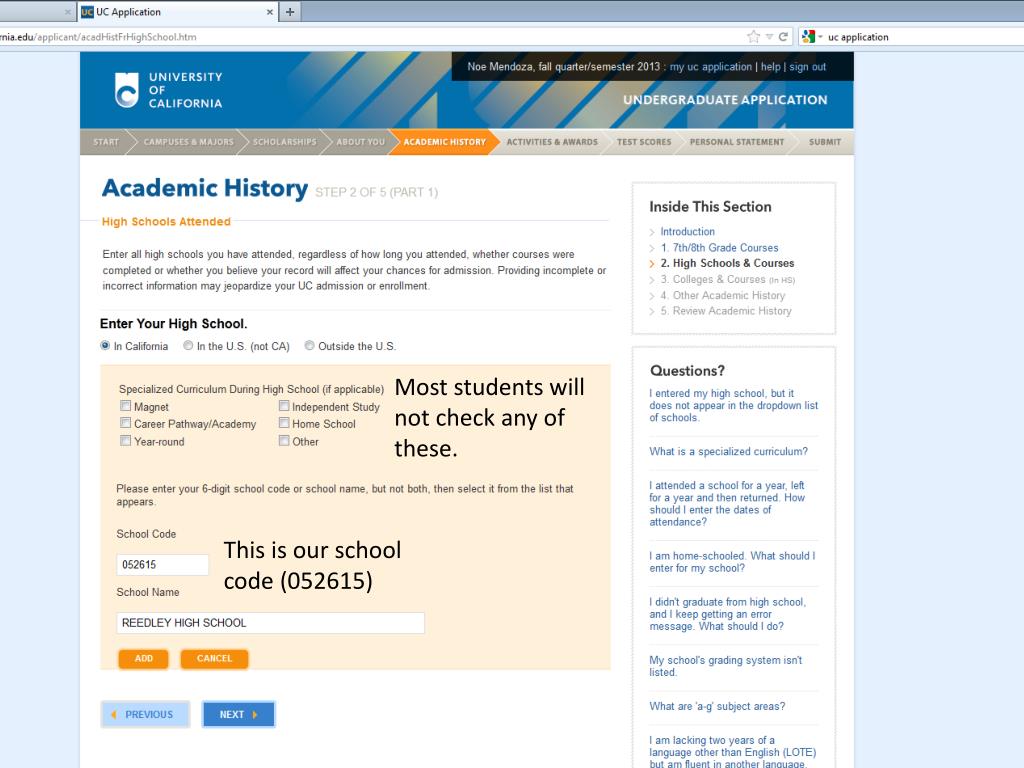
Task: Go to the Start step tab
Action: tap(106, 142)
